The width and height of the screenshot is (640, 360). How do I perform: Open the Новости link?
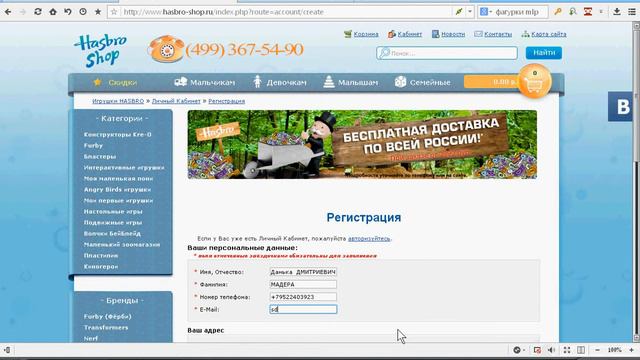[x=453, y=34]
